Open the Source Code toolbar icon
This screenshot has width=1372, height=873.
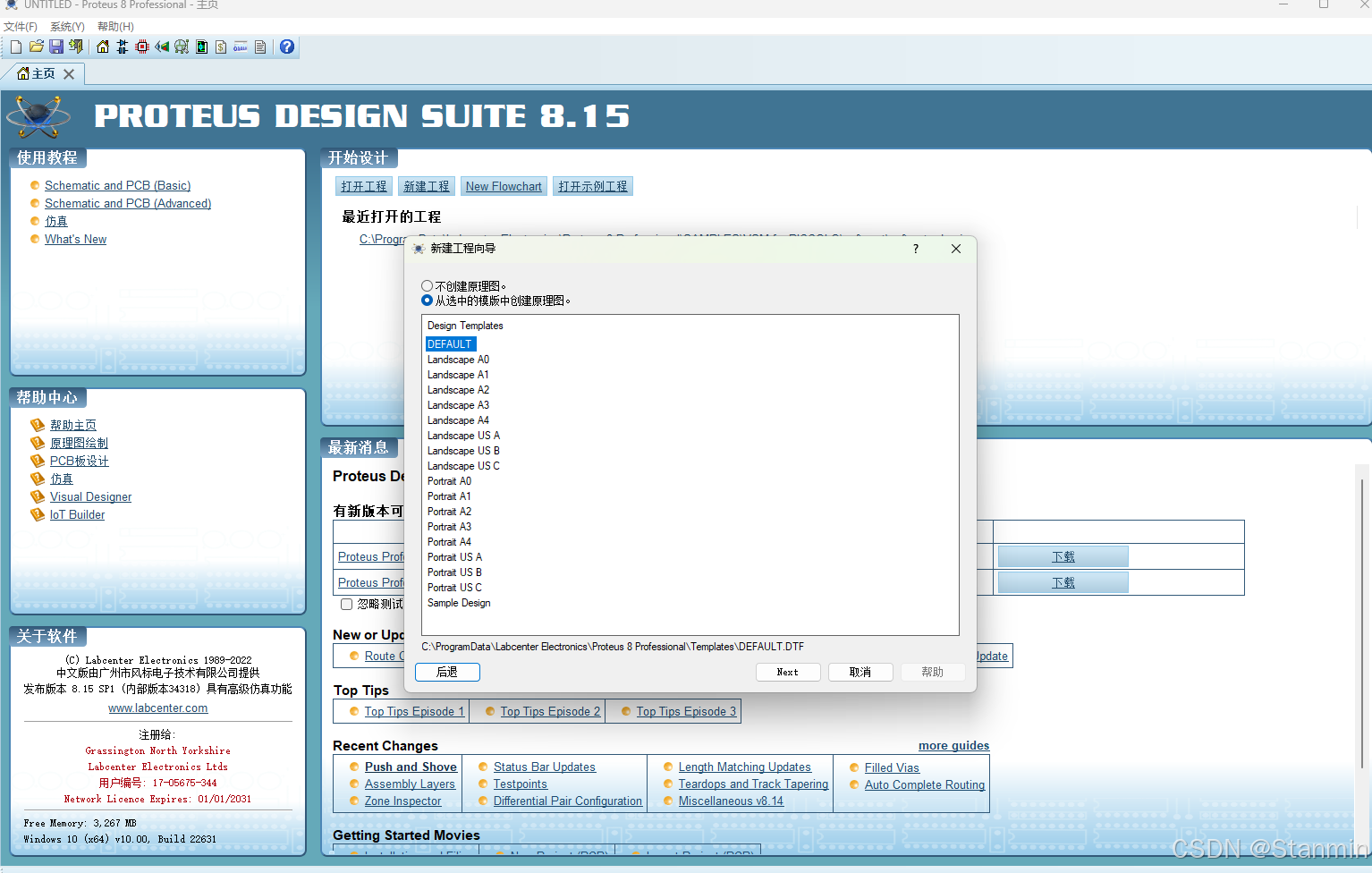click(241, 47)
